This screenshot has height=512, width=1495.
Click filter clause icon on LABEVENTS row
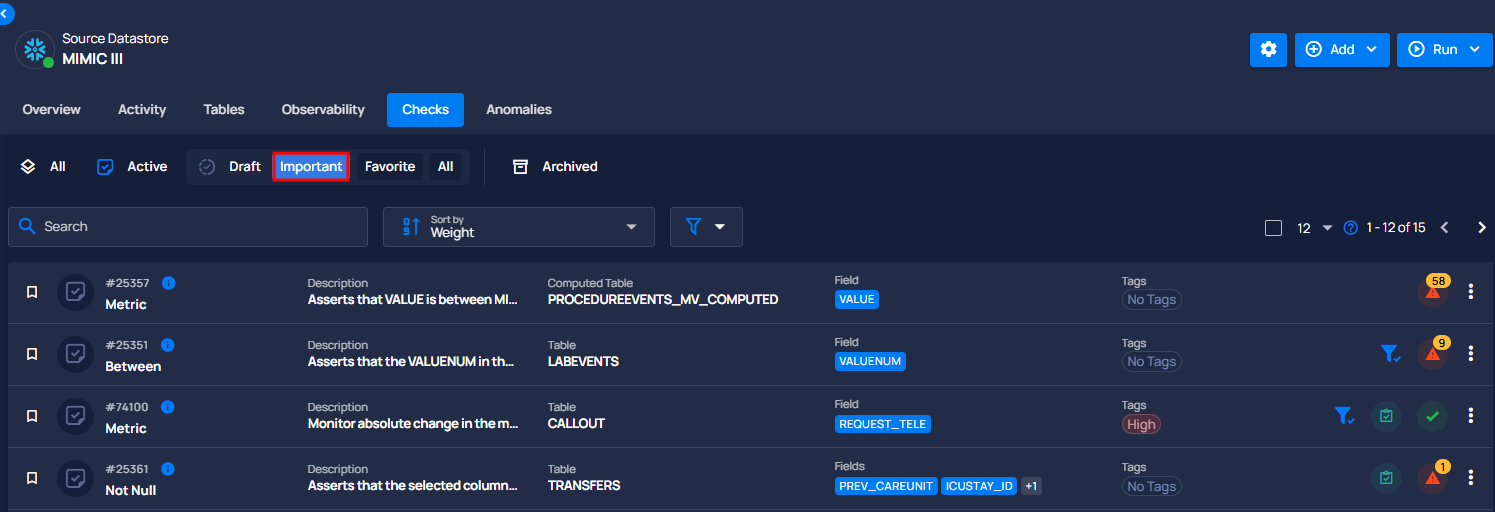pos(1390,354)
